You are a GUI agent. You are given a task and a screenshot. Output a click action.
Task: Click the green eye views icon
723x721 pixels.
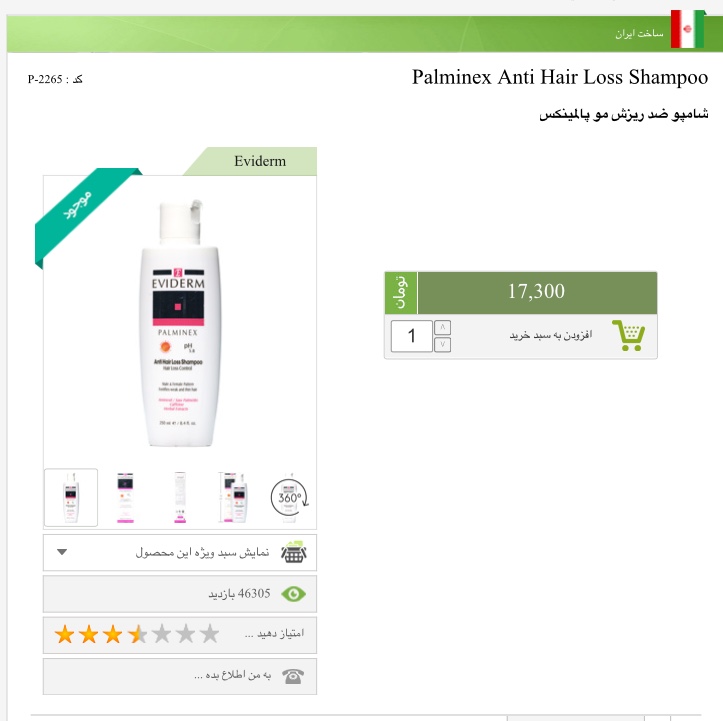pos(293,594)
